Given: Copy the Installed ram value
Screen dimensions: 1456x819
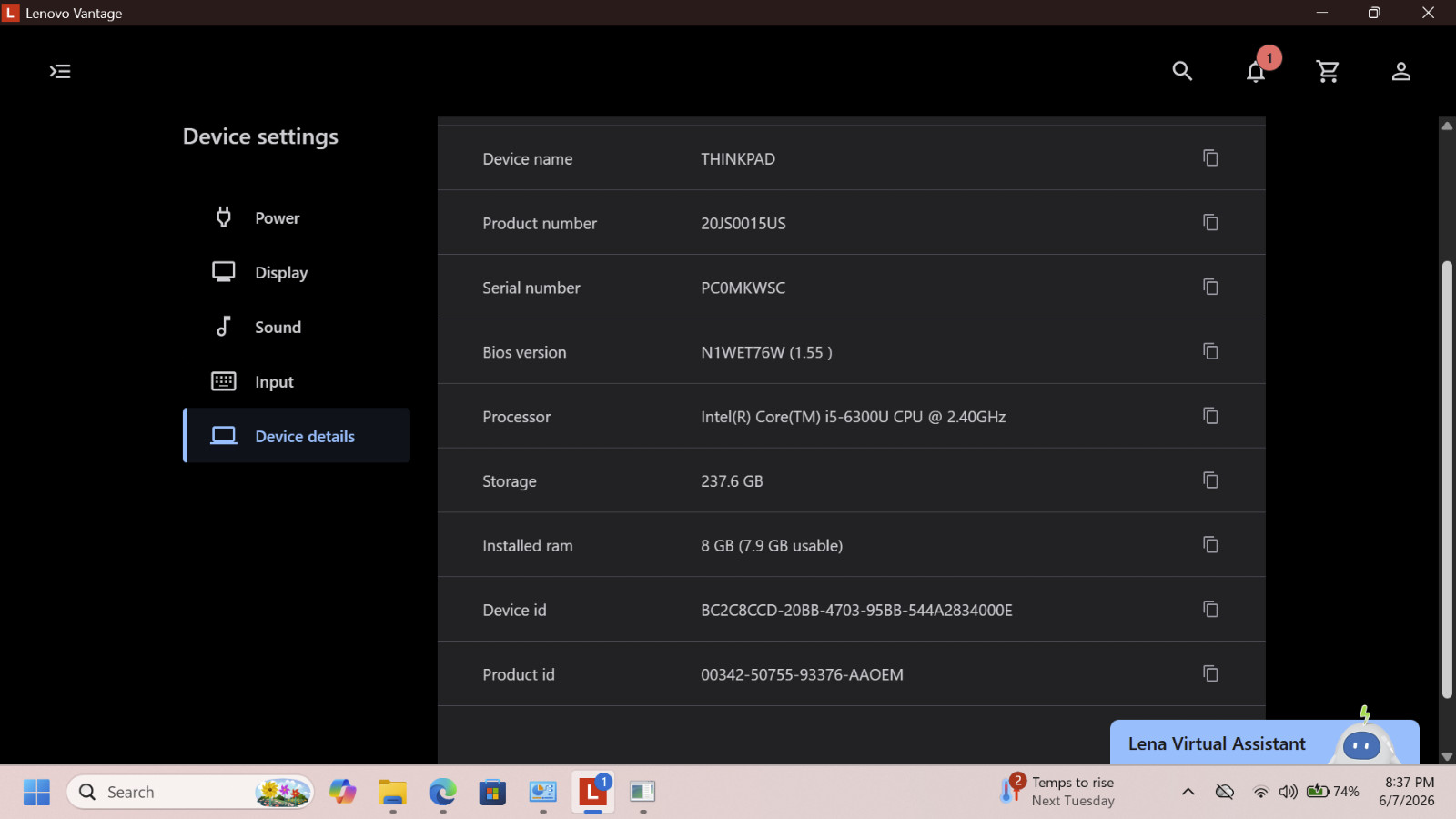Looking at the screenshot, I should 1210,546.
